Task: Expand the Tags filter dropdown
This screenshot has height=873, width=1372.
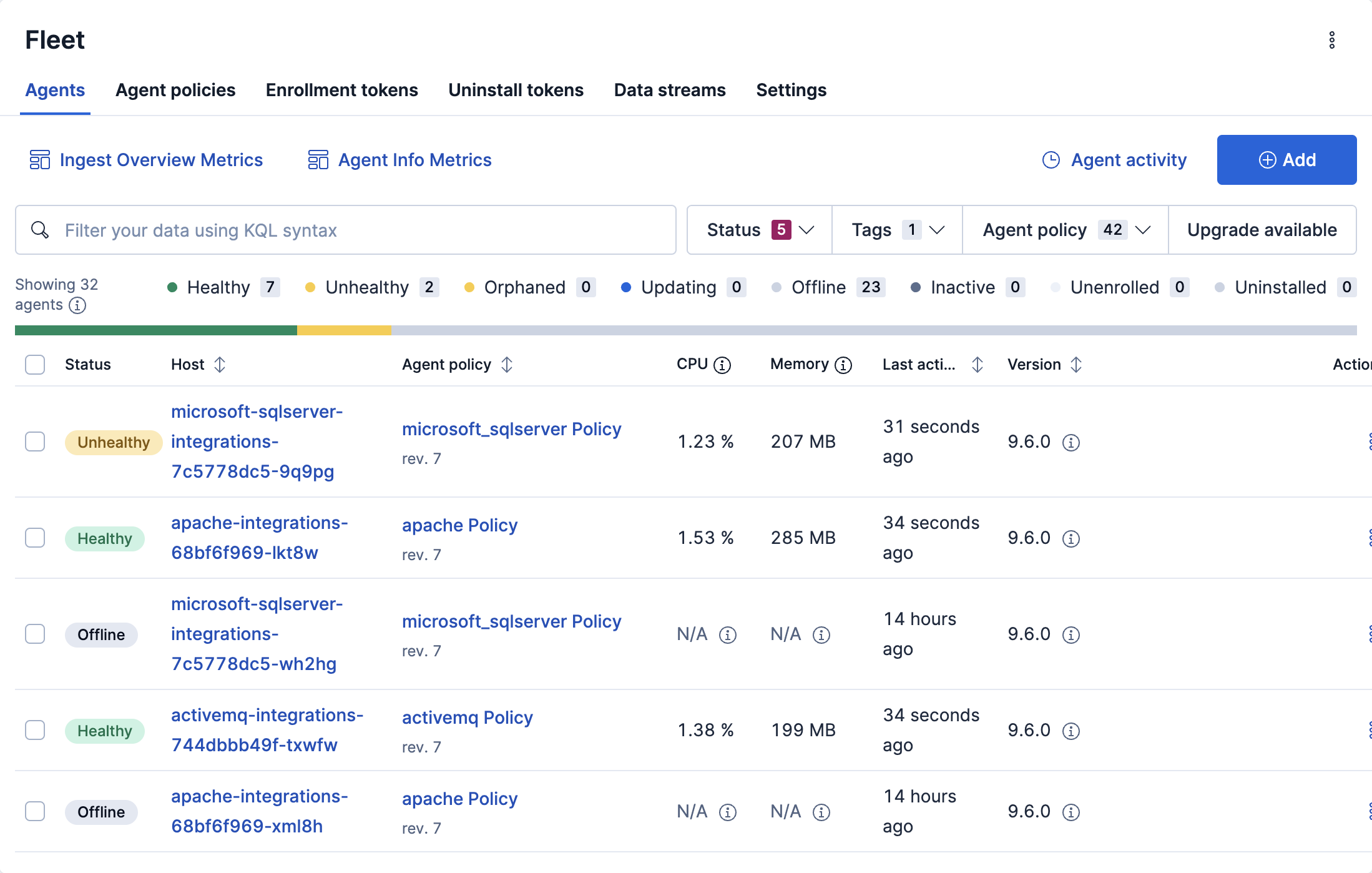Action: 897,230
